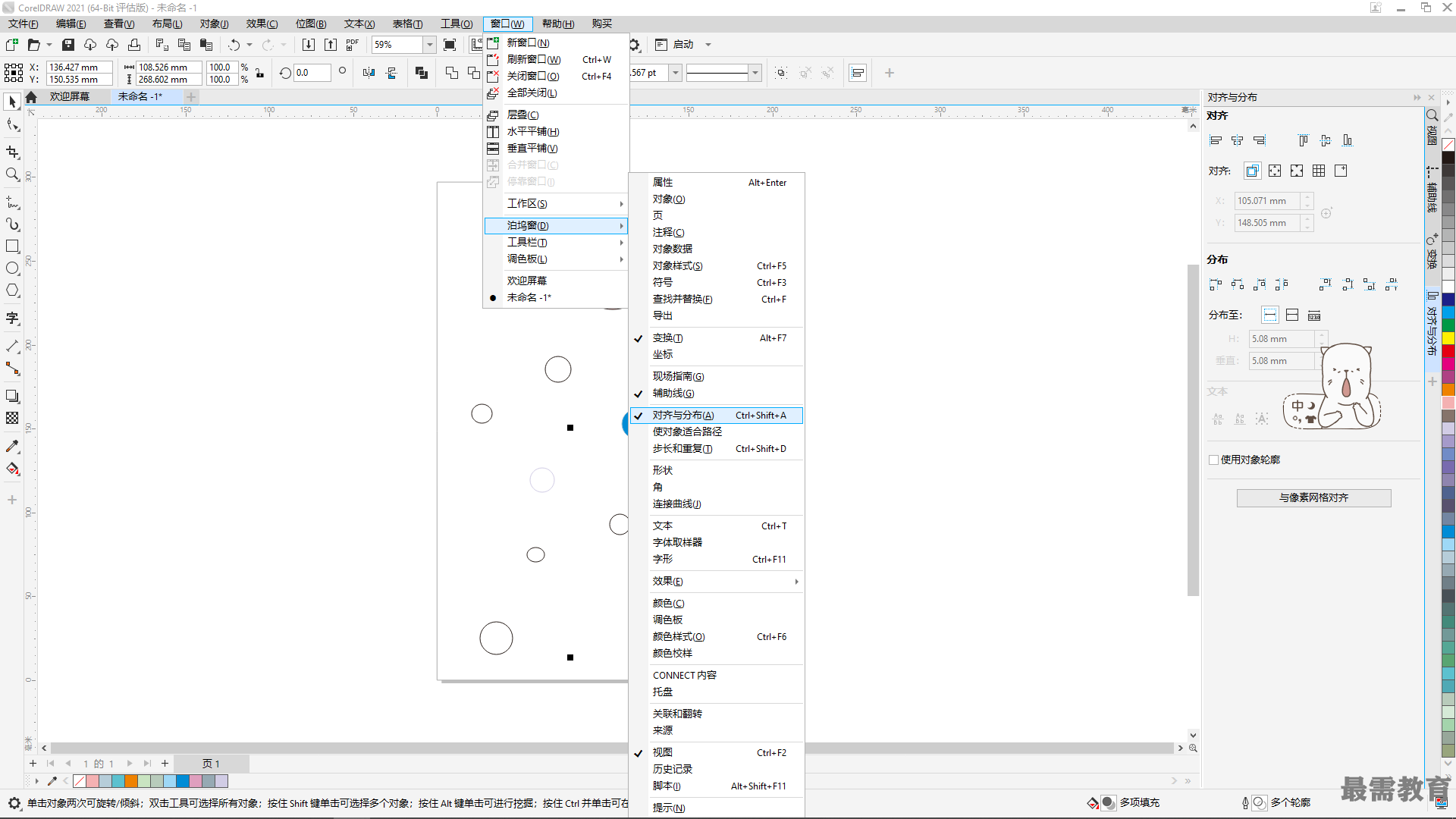
Task: Toggle the 使用对象轮廓 checkbox
Action: (1213, 460)
